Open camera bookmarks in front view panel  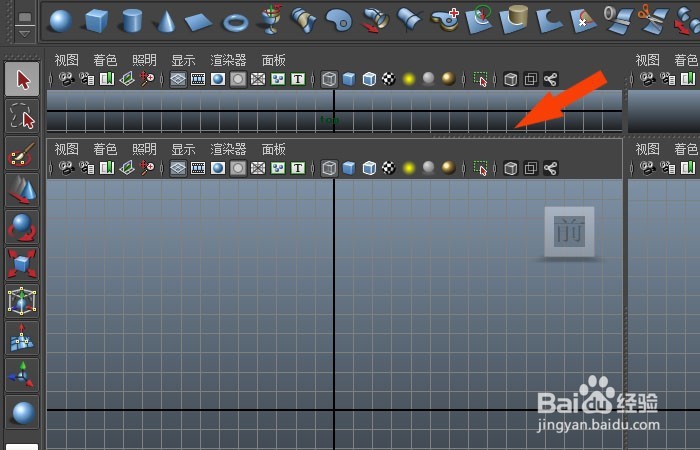tap(107, 168)
